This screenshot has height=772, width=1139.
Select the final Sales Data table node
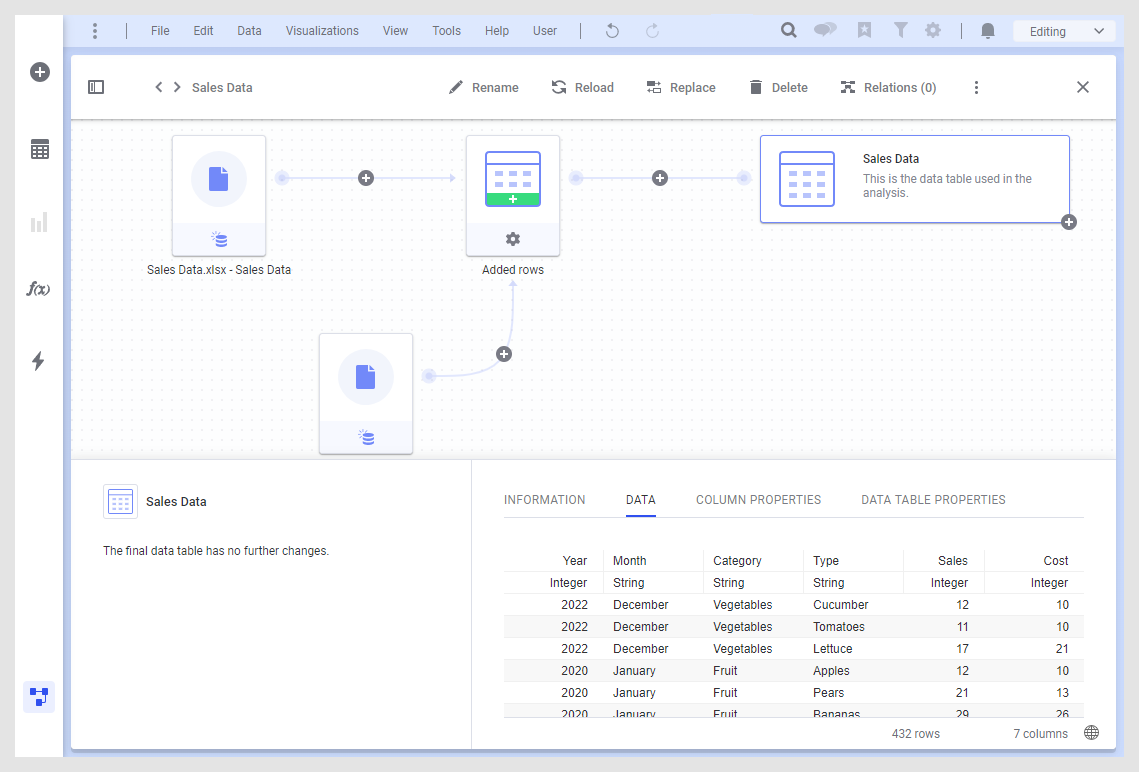(915, 179)
